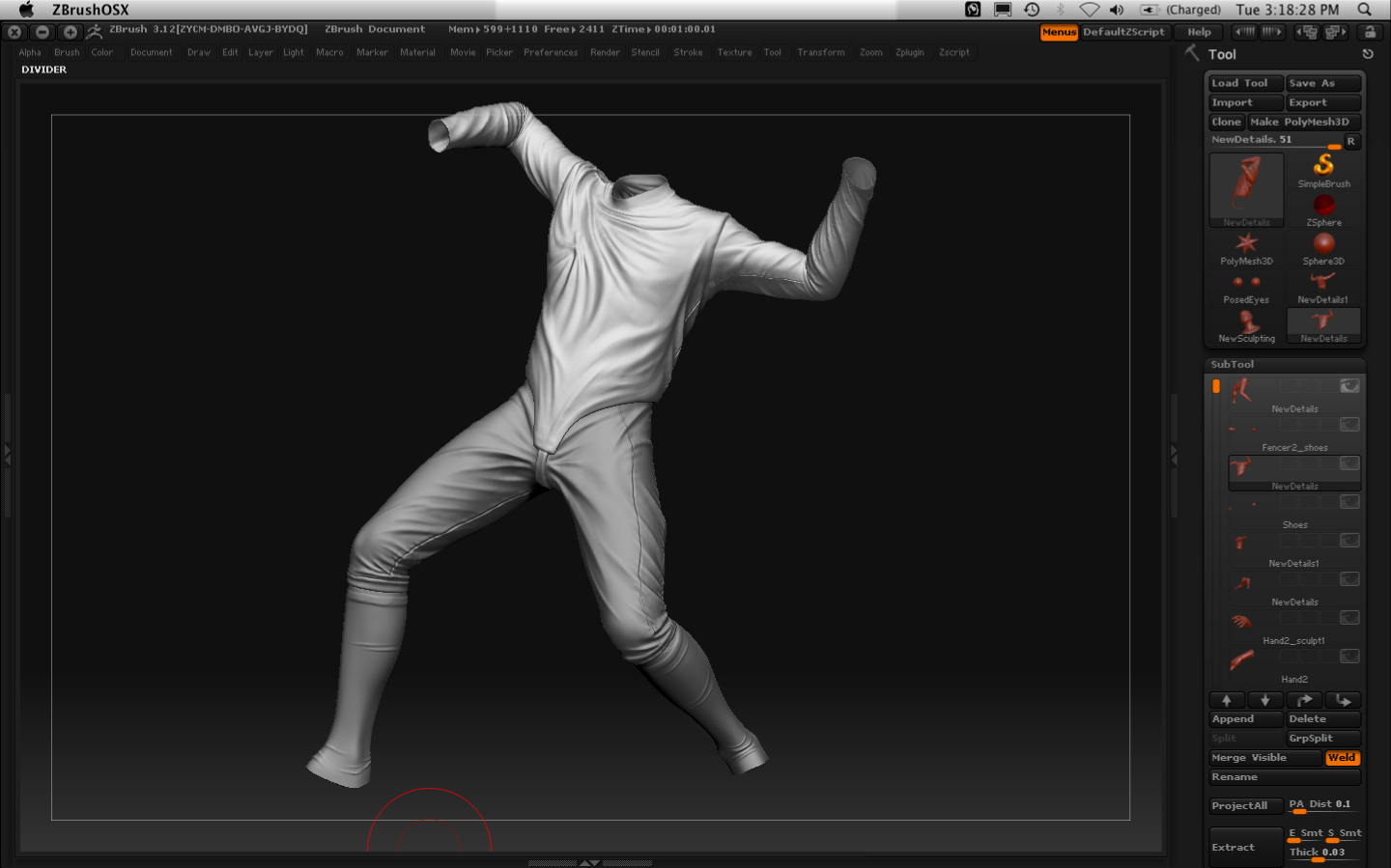The height and width of the screenshot is (868, 1391).
Task: Open the Zplugin menu
Action: pos(909,52)
